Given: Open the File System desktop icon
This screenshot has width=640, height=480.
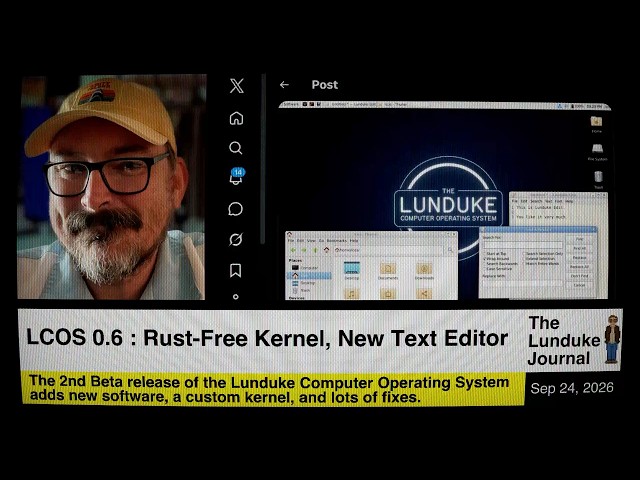Looking at the screenshot, I should coord(597,151).
